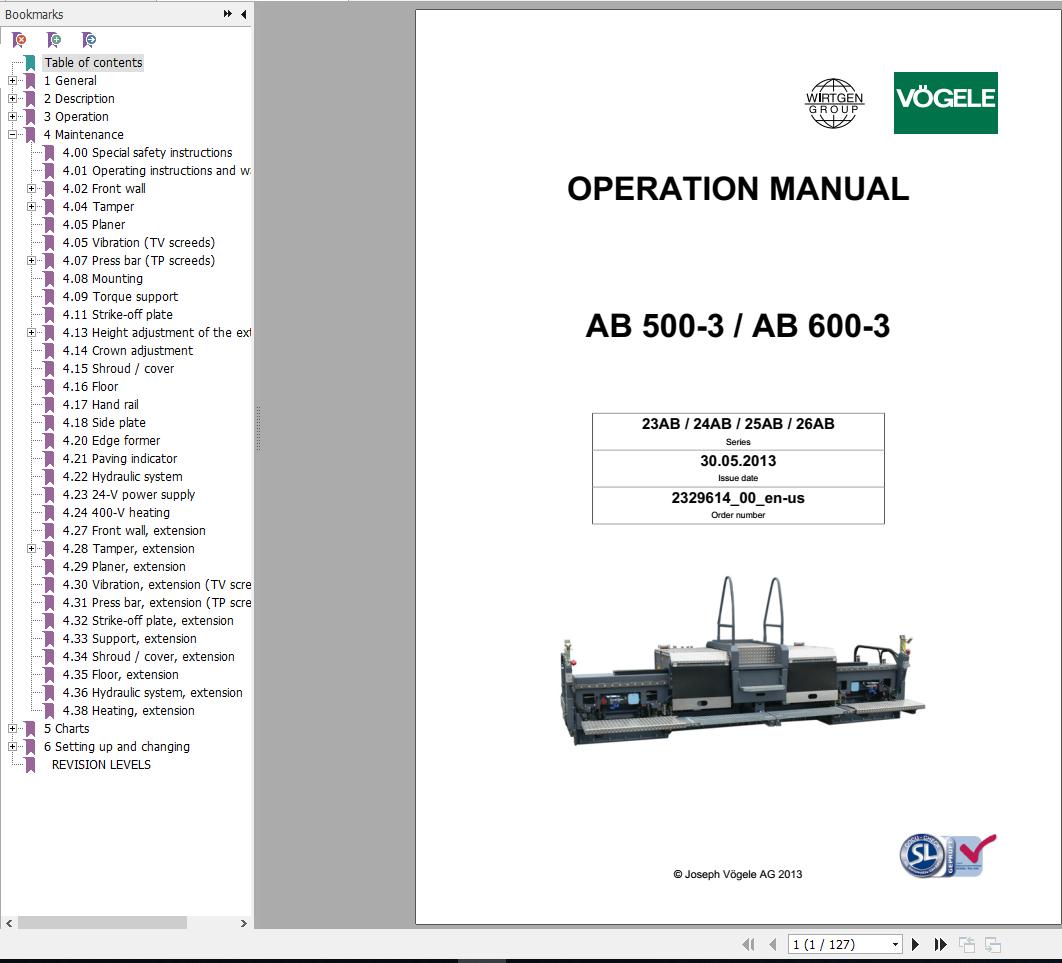Jump to the first page

click(x=748, y=944)
